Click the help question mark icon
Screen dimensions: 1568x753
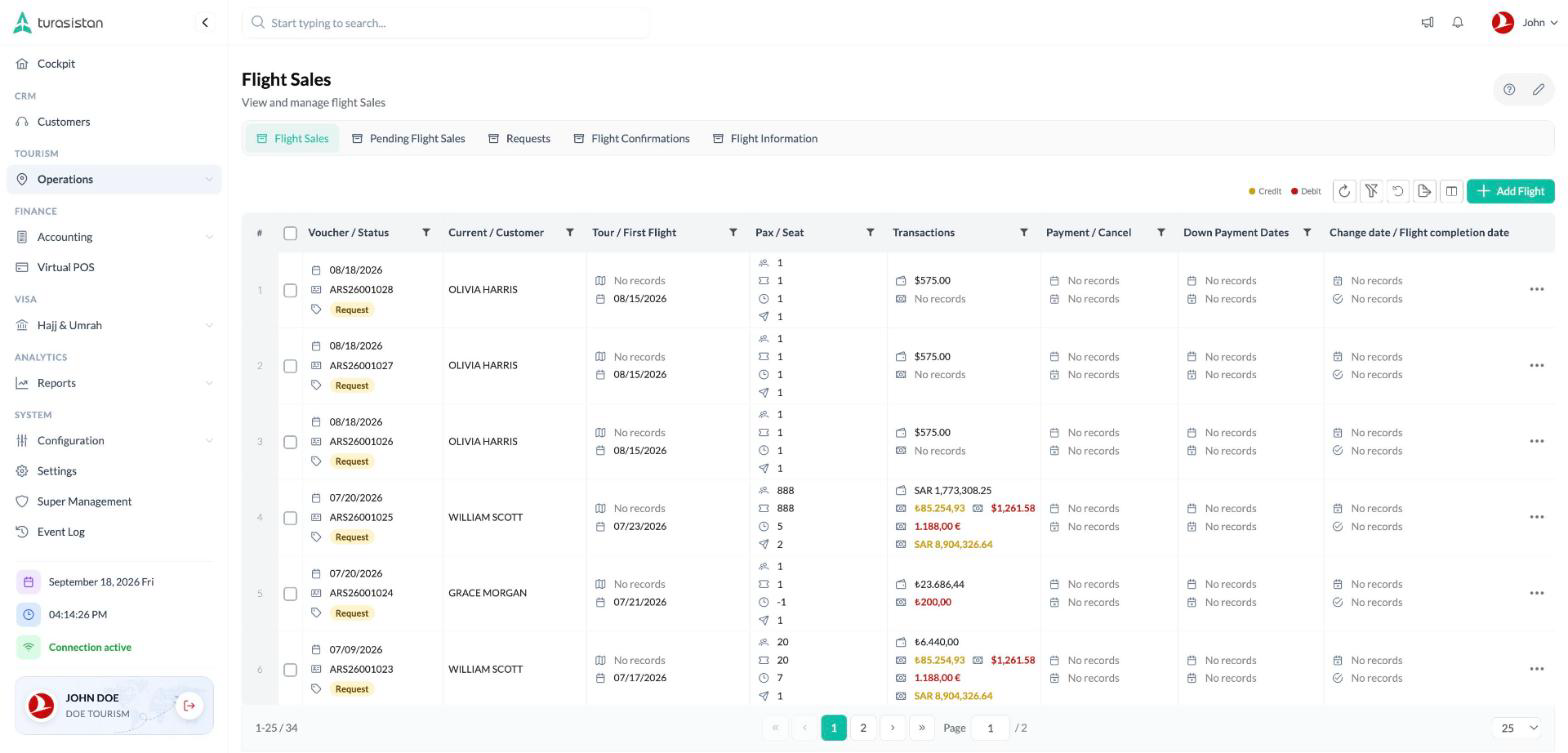[1509, 89]
